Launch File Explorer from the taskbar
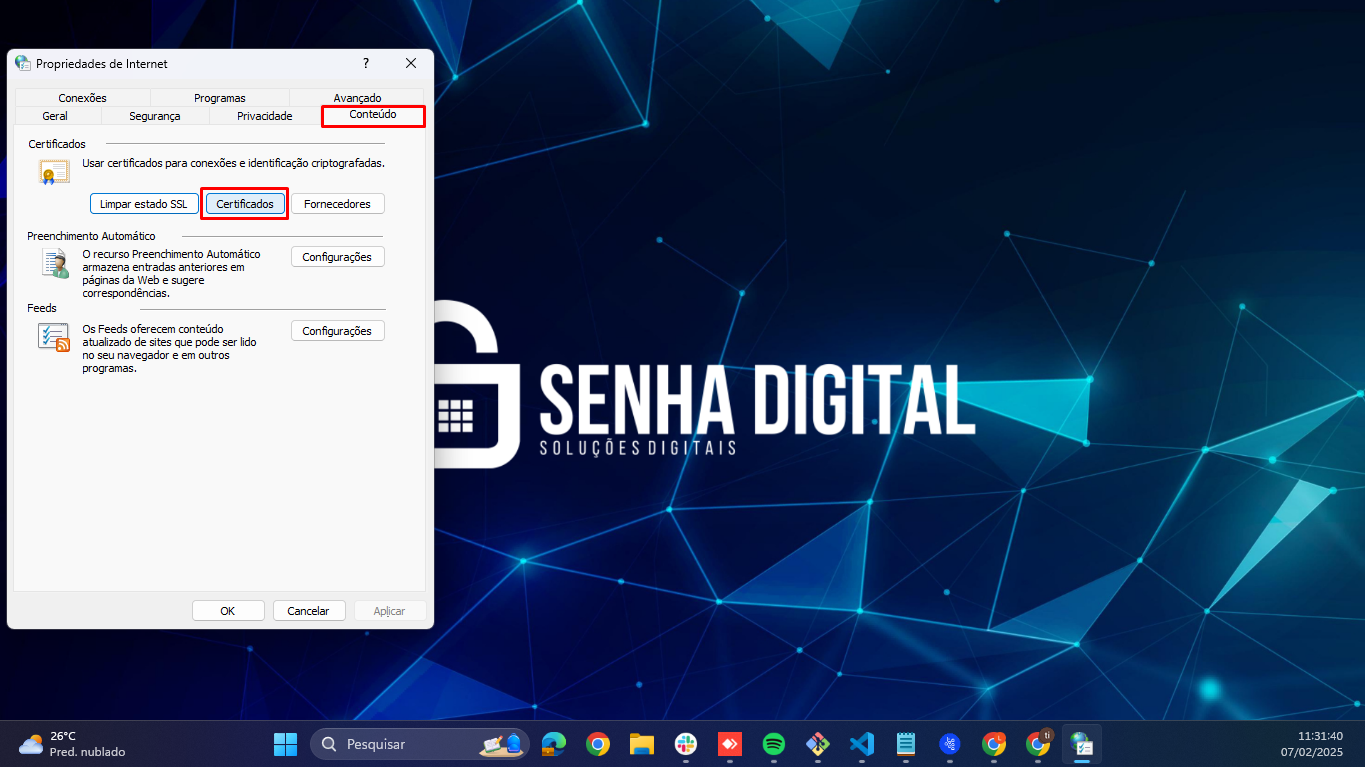The image size is (1365, 767). (x=641, y=744)
